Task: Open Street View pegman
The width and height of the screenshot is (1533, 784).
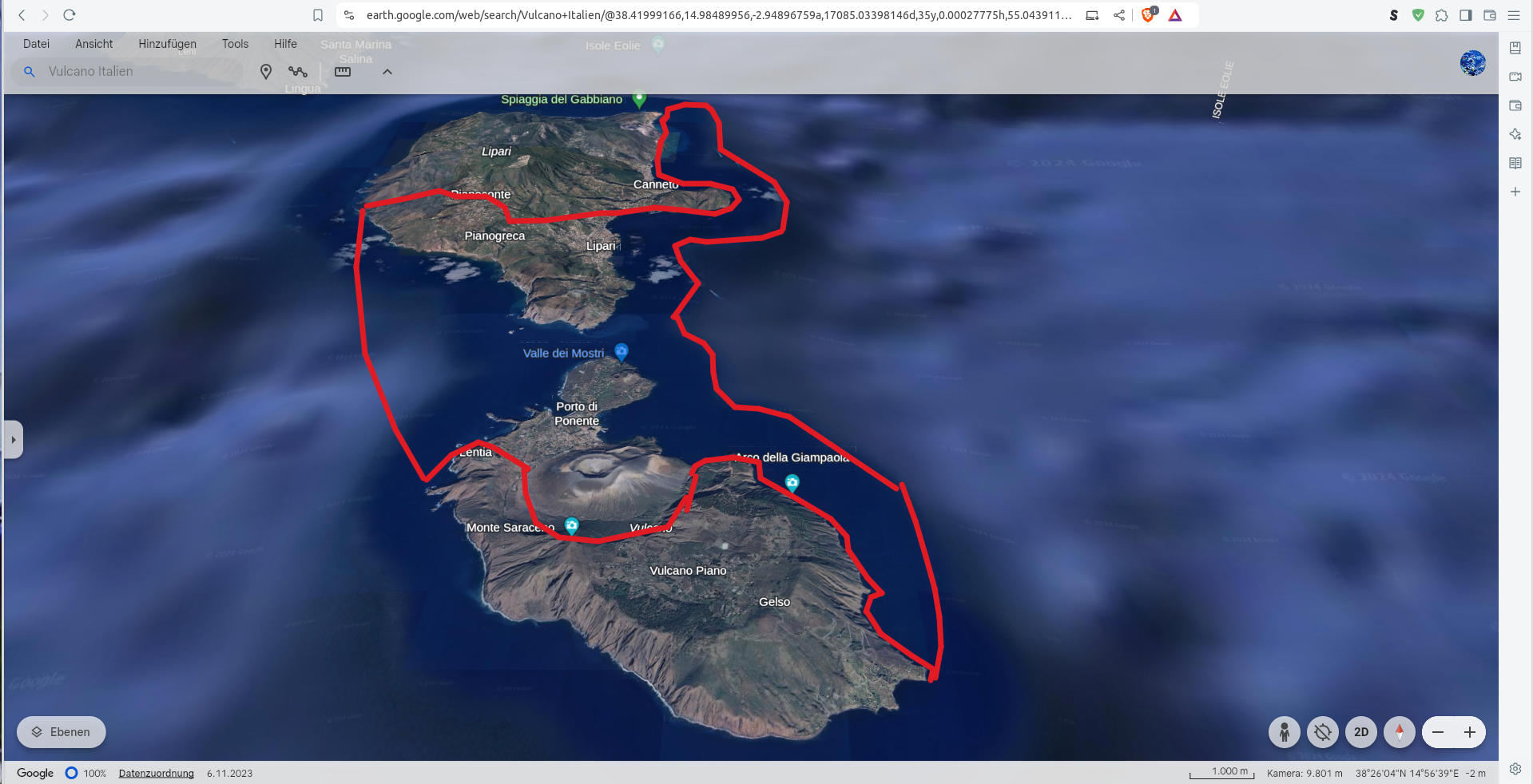Action: (x=1285, y=732)
